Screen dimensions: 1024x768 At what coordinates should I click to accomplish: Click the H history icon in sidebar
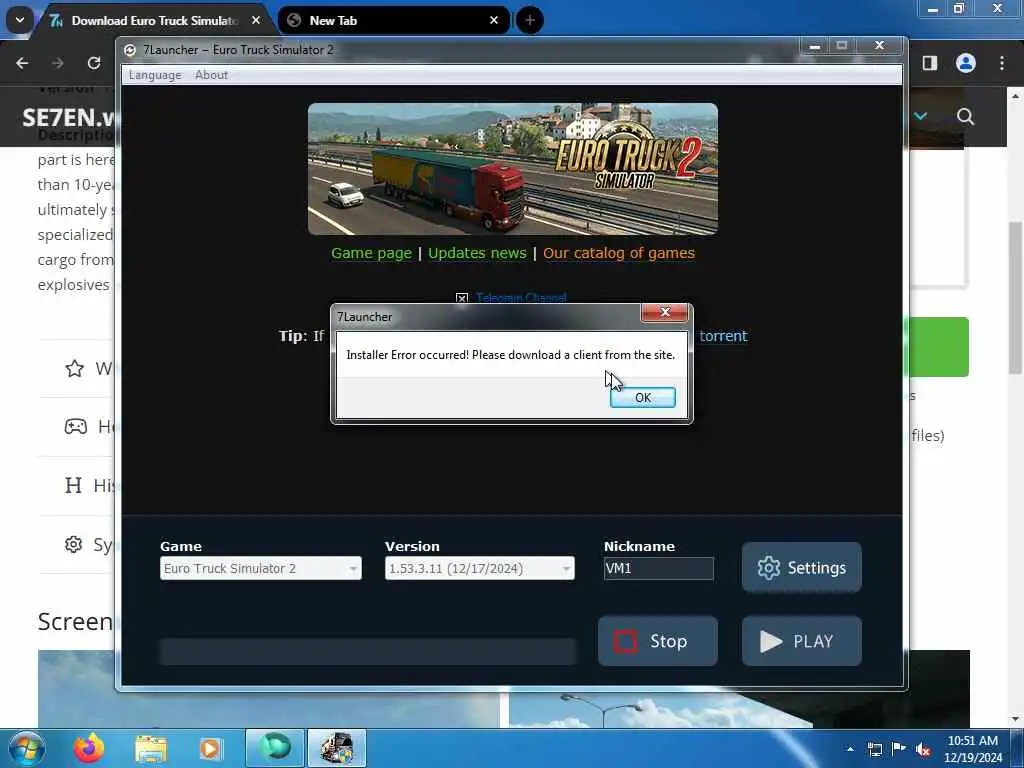pyautogui.click(x=73, y=485)
